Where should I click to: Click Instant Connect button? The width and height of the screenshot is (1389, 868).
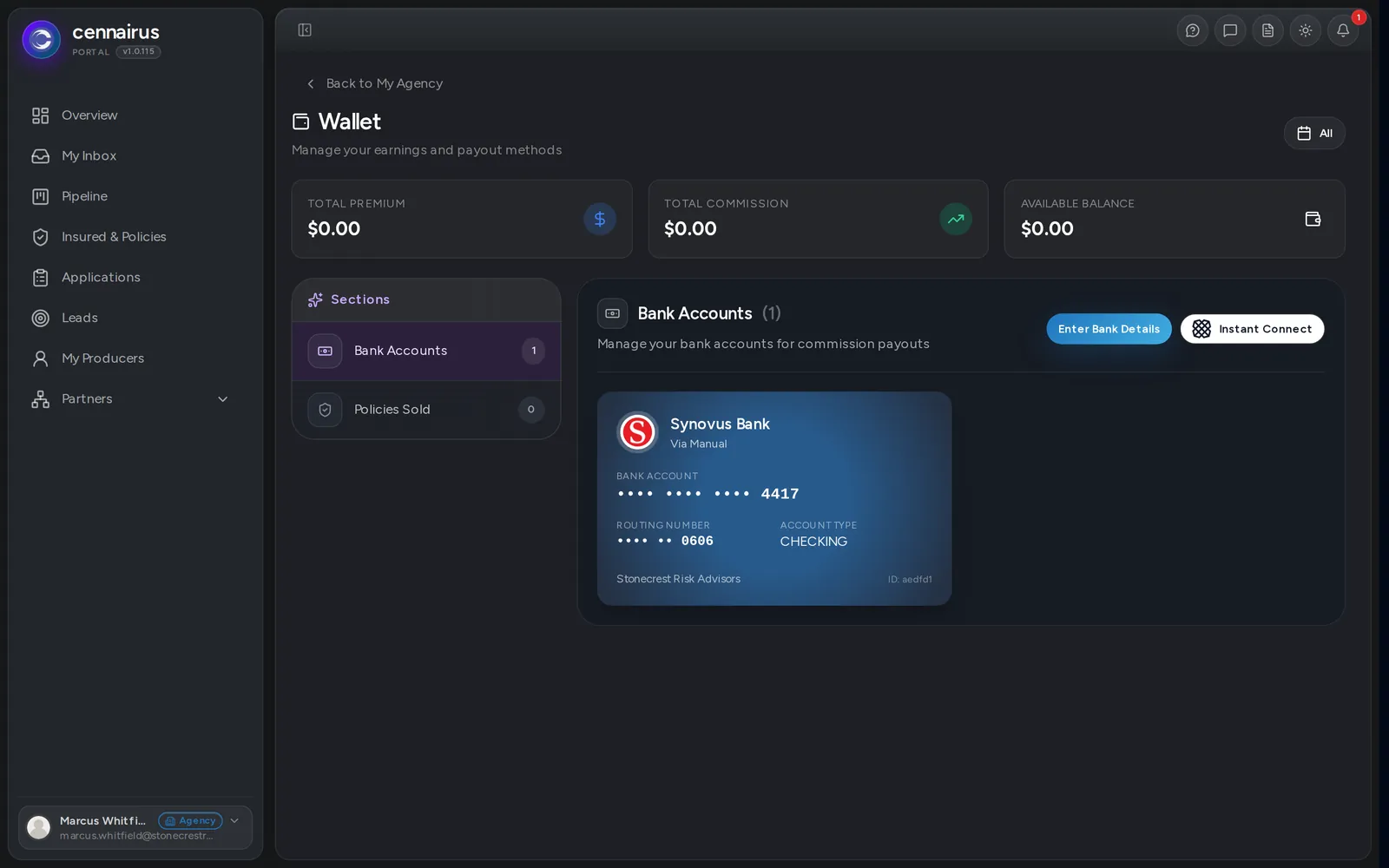point(1252,329)
